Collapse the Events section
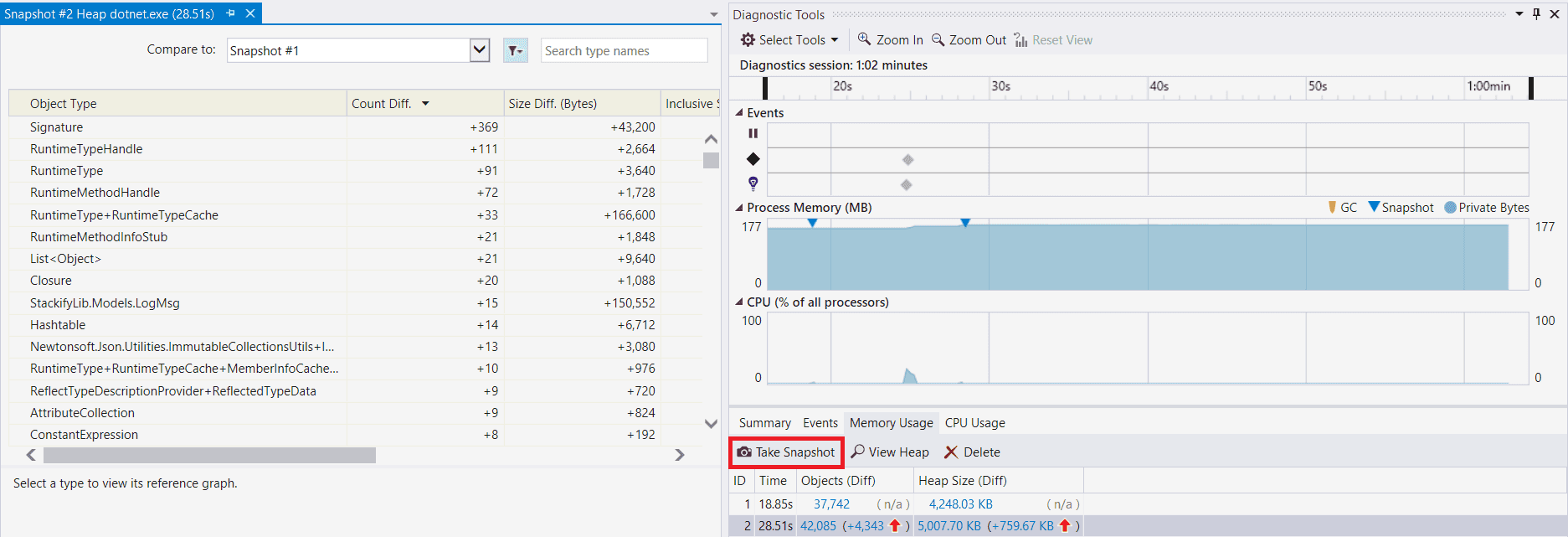The image size is (1568, 537). [739, 113]
